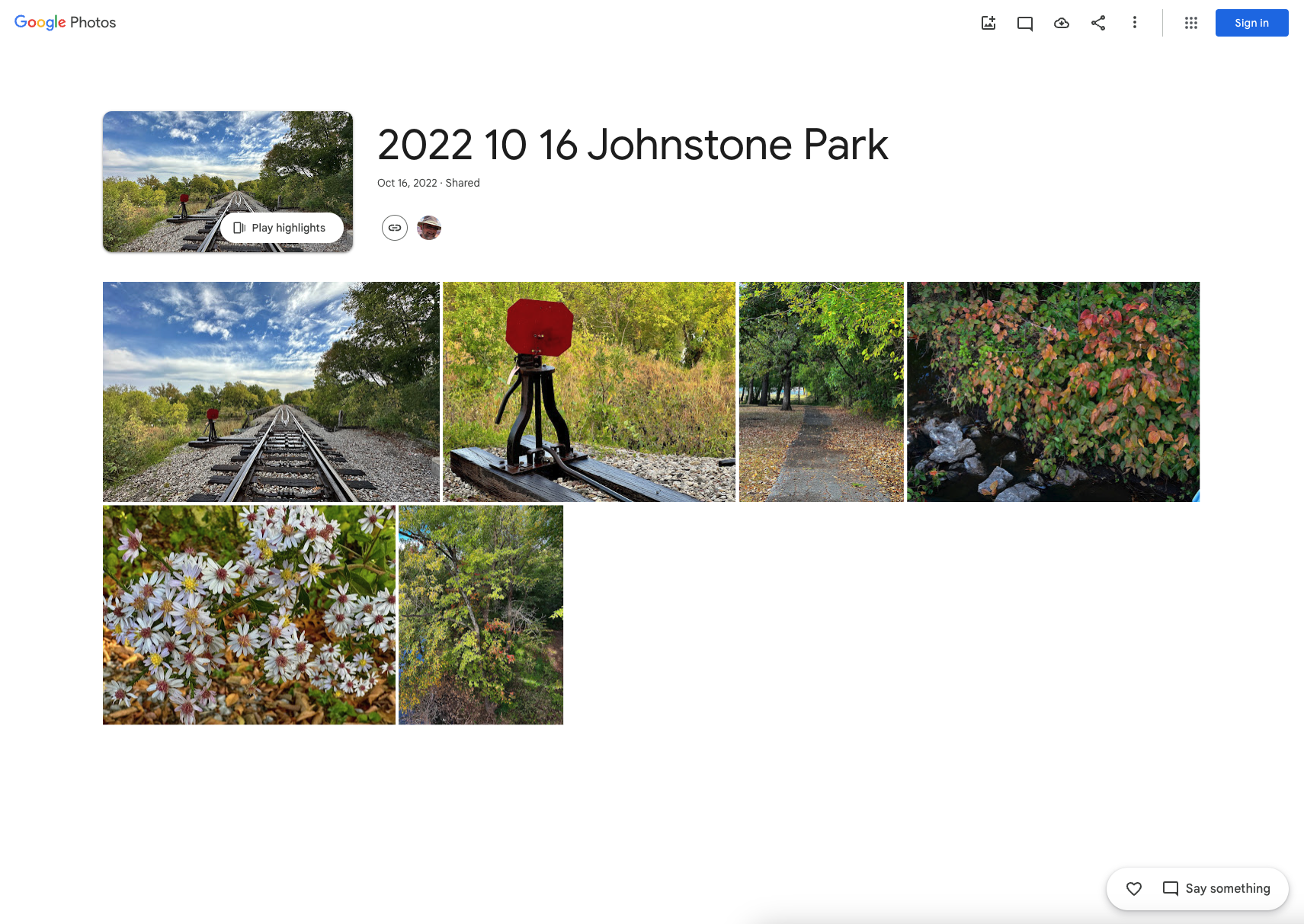Click the album owner's profile avatar
1304x924 pixels.
(429, 228)
